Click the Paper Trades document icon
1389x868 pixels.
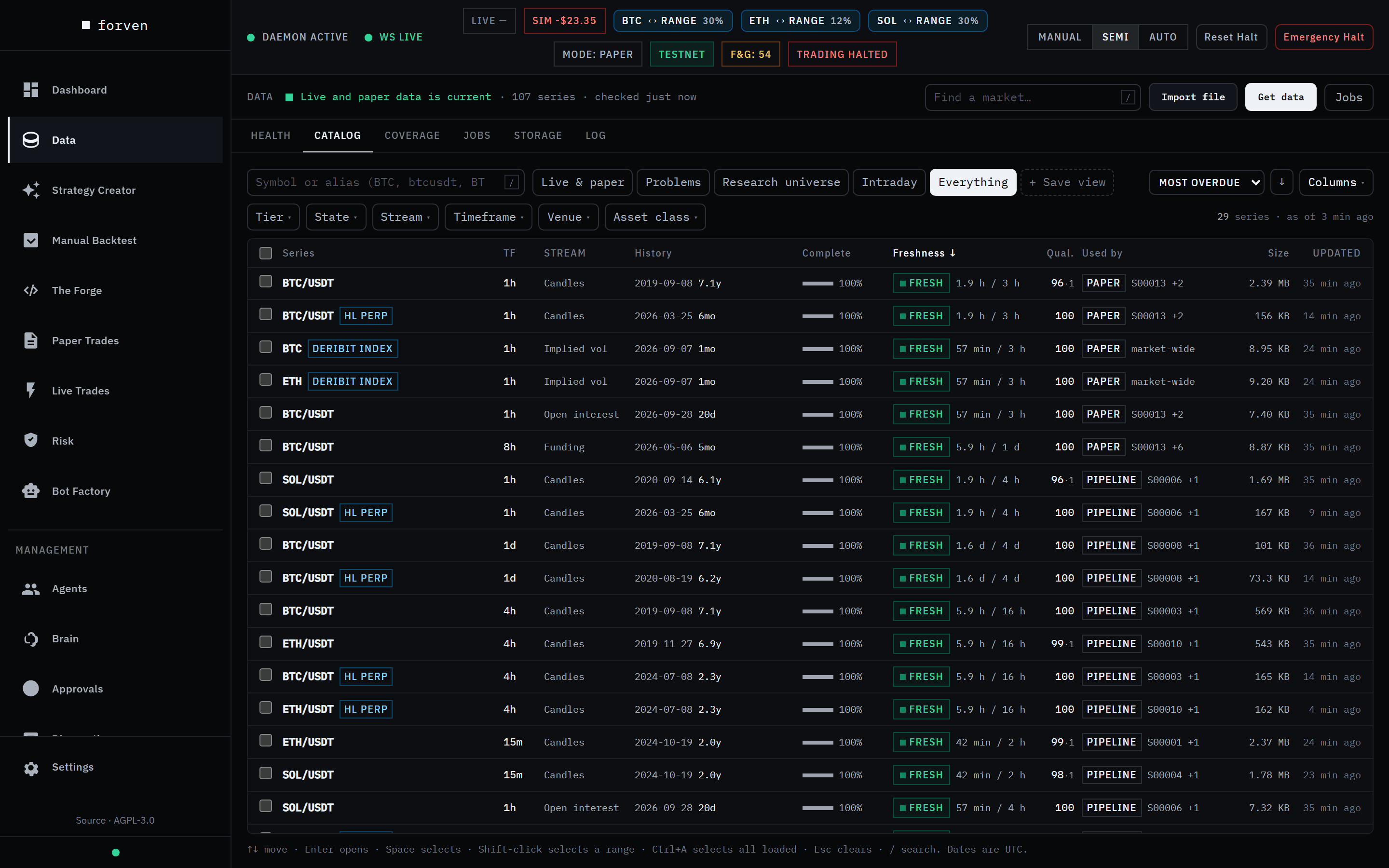(x=31, y=340)
